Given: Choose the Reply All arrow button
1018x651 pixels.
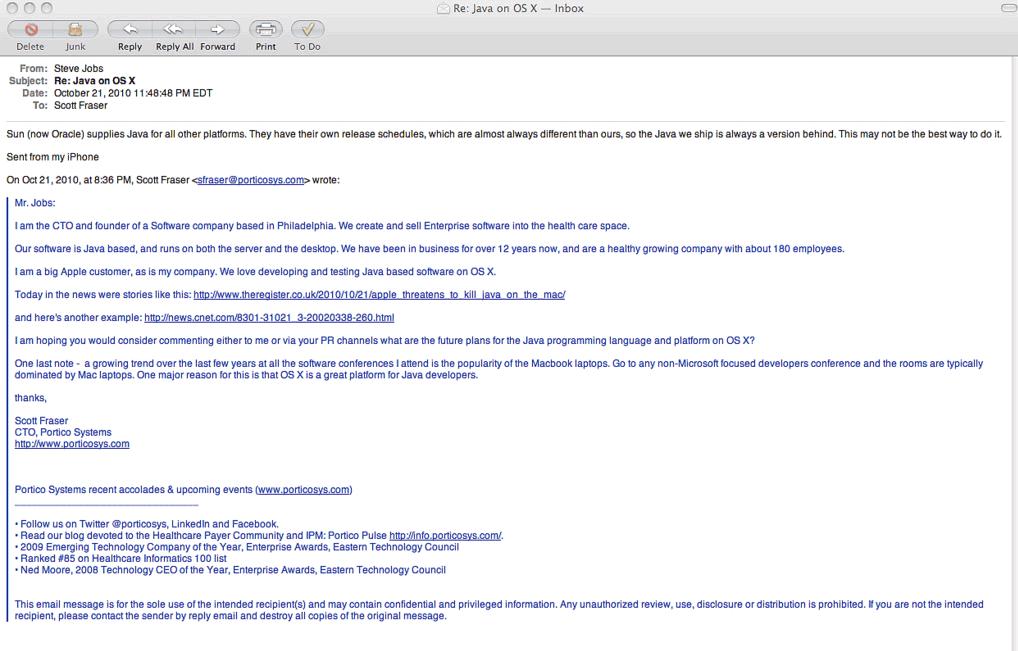Looking at the screenshot, I should tap(173, 30).
